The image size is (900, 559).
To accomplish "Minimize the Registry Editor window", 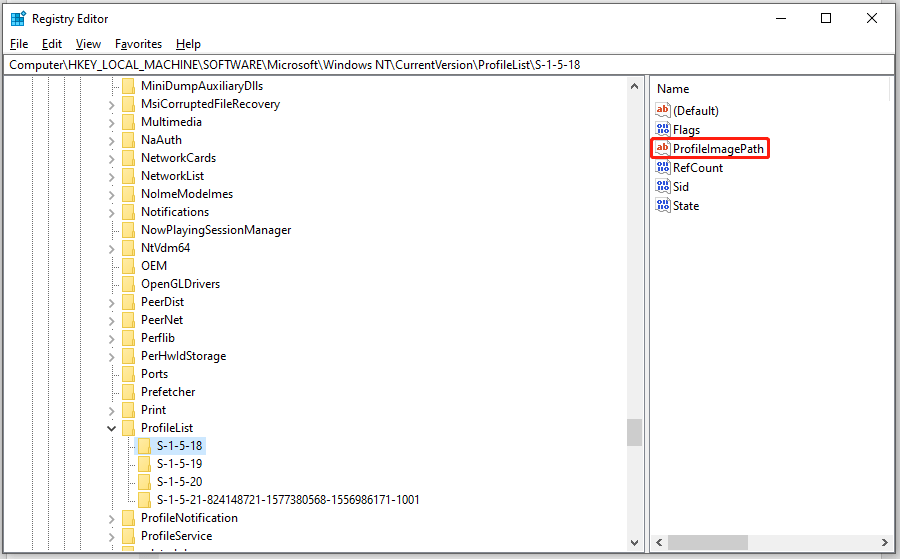I will tap(781, 18).
